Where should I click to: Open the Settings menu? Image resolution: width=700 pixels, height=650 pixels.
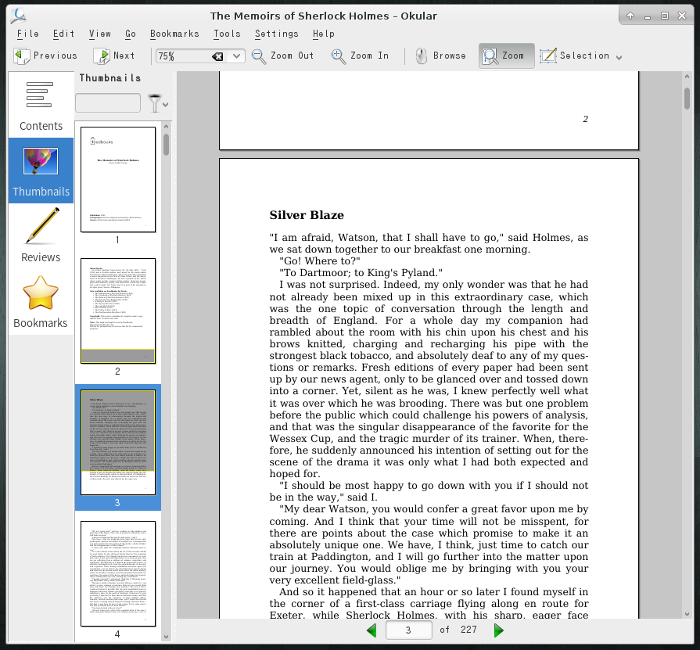[x=276, y=34]
